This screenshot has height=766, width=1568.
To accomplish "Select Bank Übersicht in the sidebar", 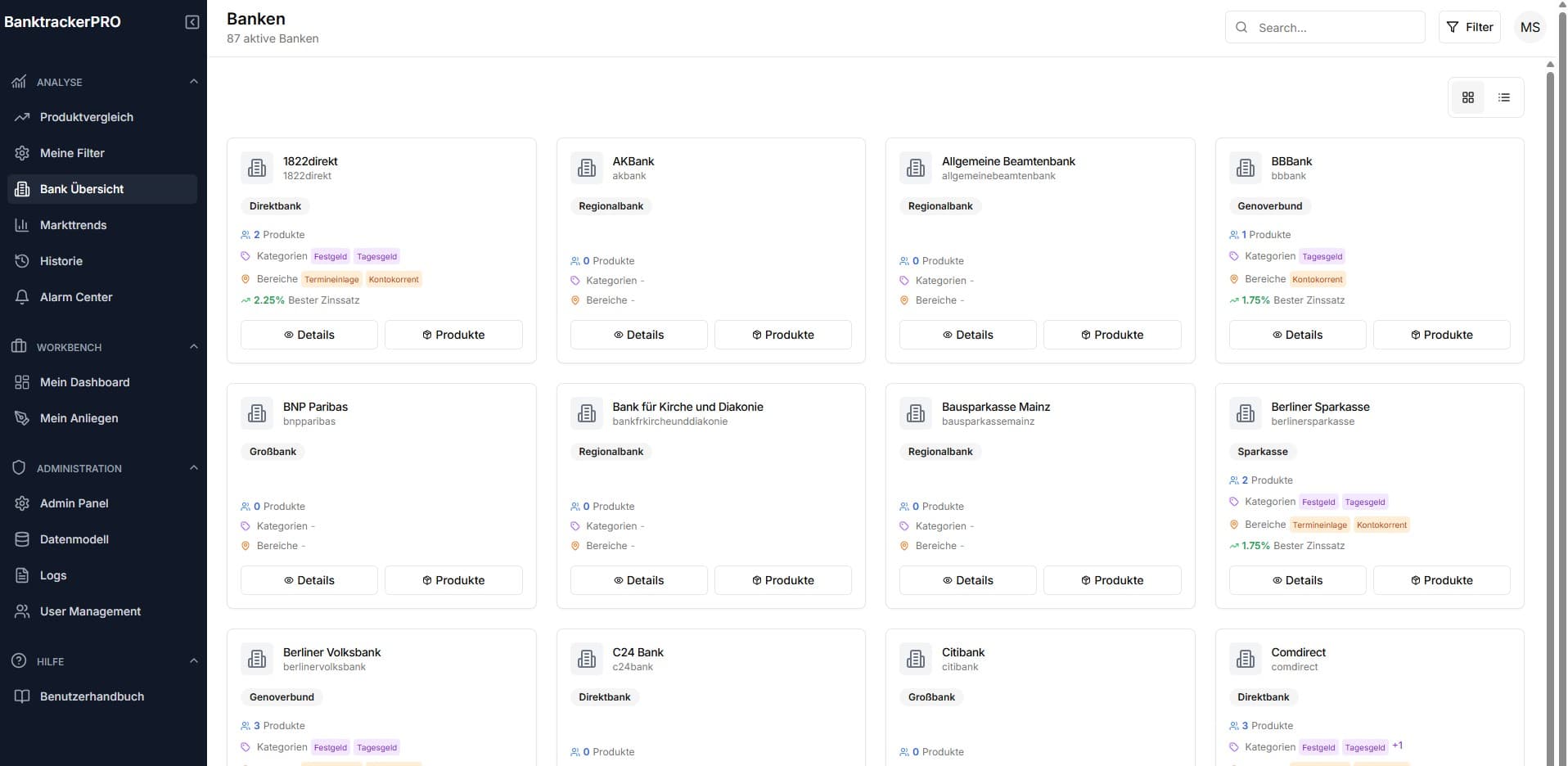I will coord(102,189).
